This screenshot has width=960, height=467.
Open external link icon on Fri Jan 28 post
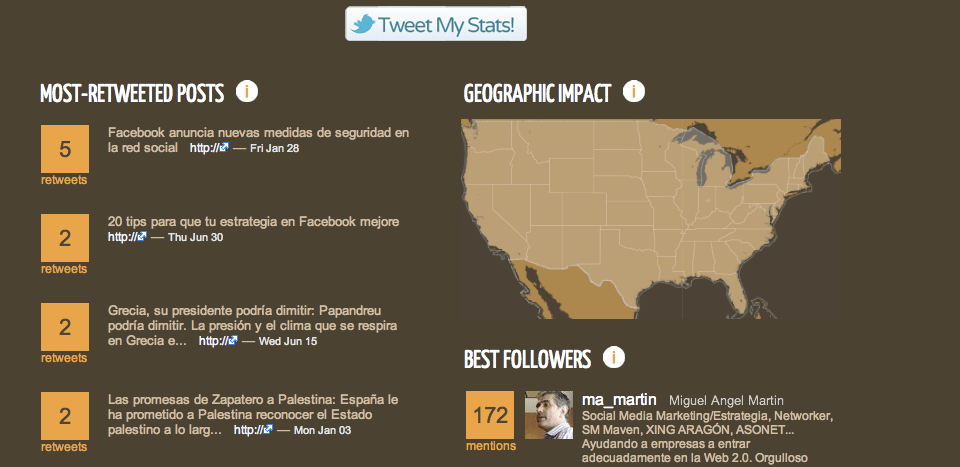pyautogui.click(x=225, y=148)
